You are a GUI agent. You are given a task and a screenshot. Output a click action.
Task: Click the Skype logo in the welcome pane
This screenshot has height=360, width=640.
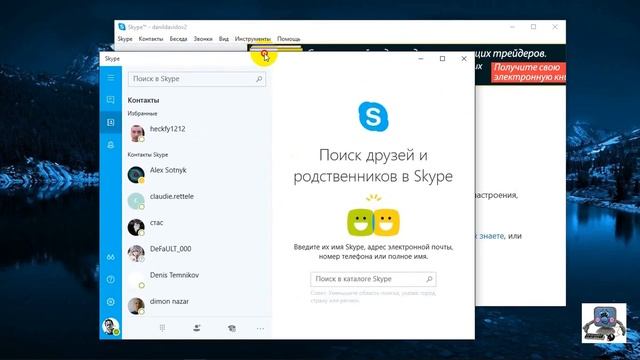coord(373,117)
